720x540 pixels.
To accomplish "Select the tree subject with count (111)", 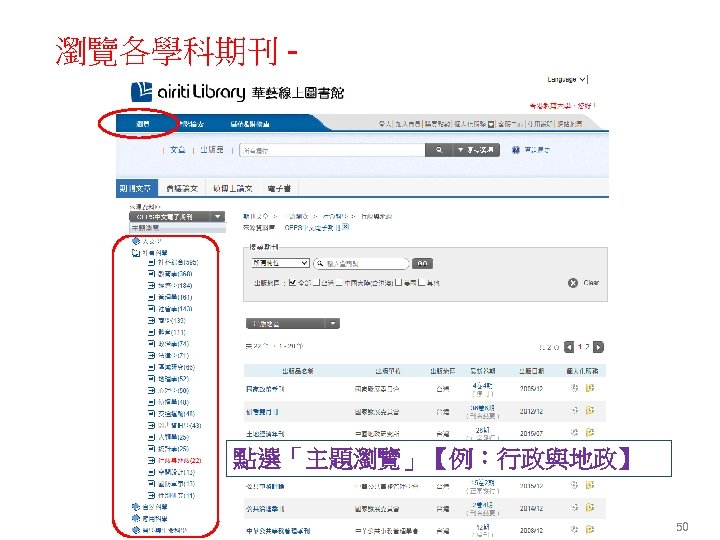I will coord(172,332).
